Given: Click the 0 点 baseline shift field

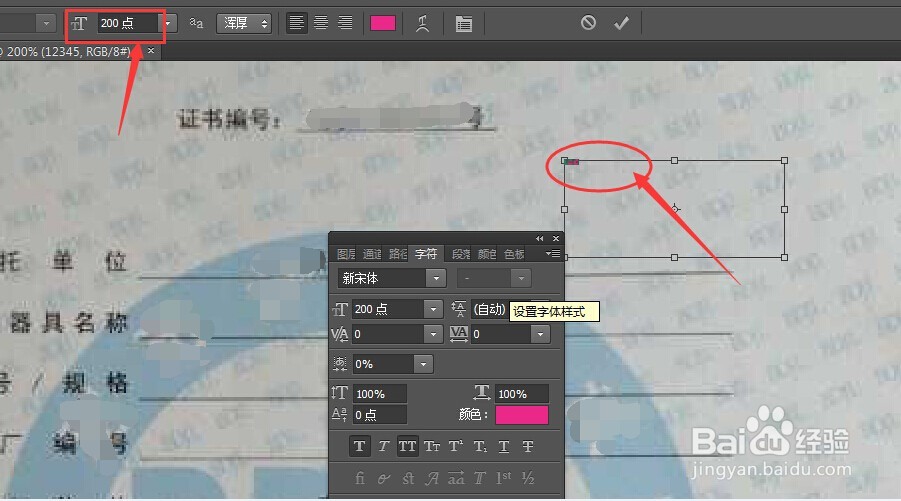Looking at the screenshot, I should 380,414.
